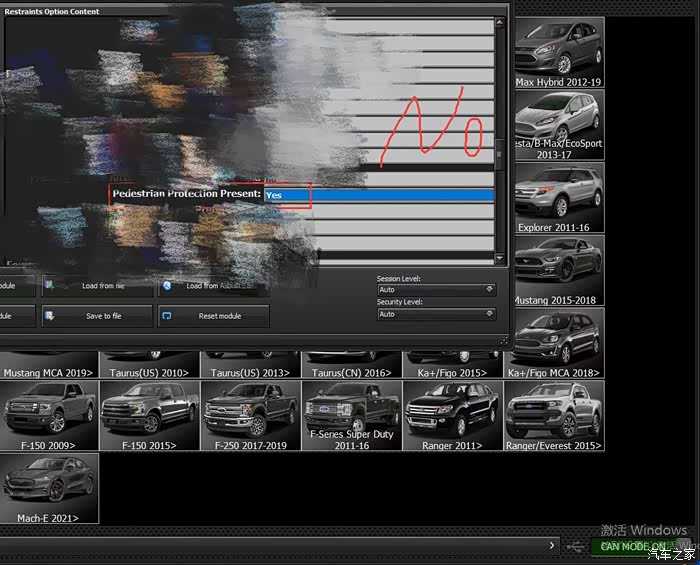Open Pedestrian Protection Present value dropdown
Screen dimensions: 700x565
(379, 195)
